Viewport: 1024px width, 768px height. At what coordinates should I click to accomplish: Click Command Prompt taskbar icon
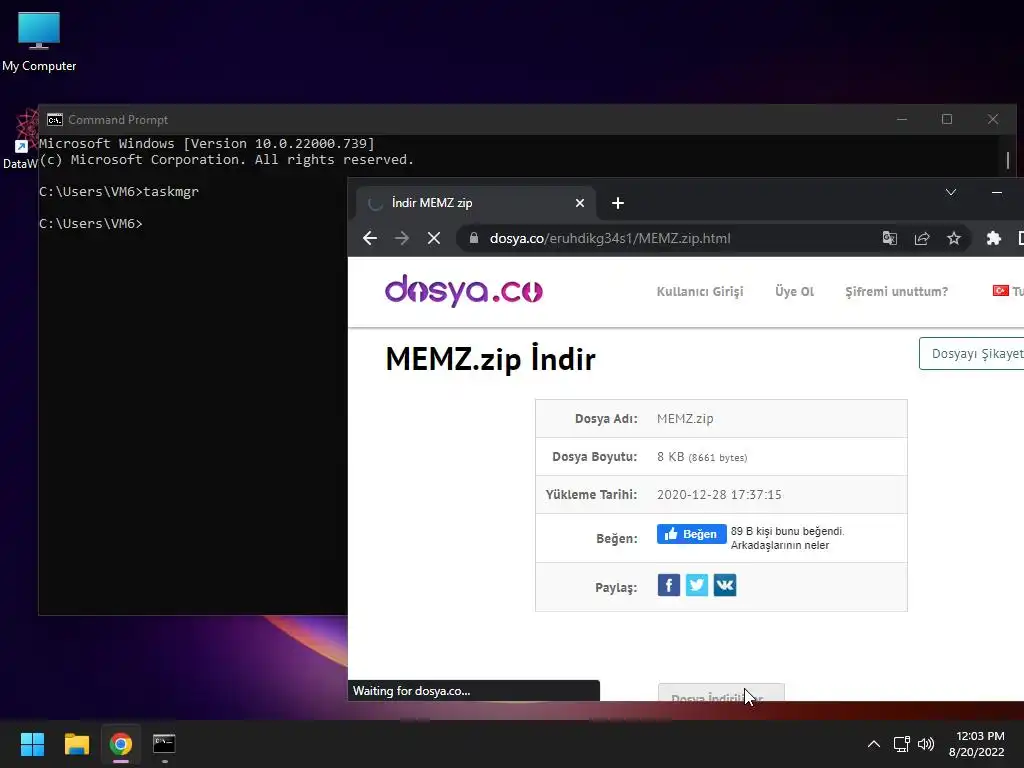pyautogui.click(x=164, y=744)
